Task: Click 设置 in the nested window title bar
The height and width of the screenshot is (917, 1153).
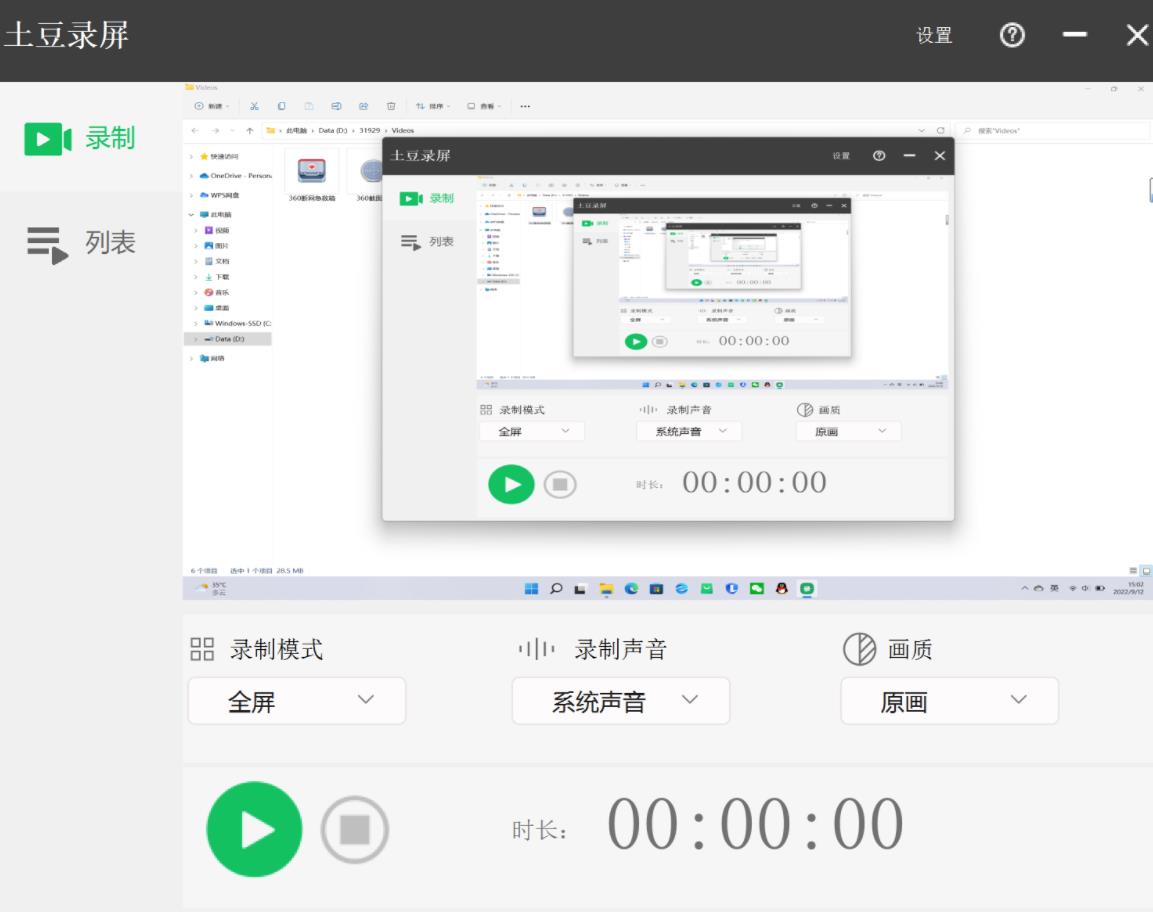Action: point(840,156)
